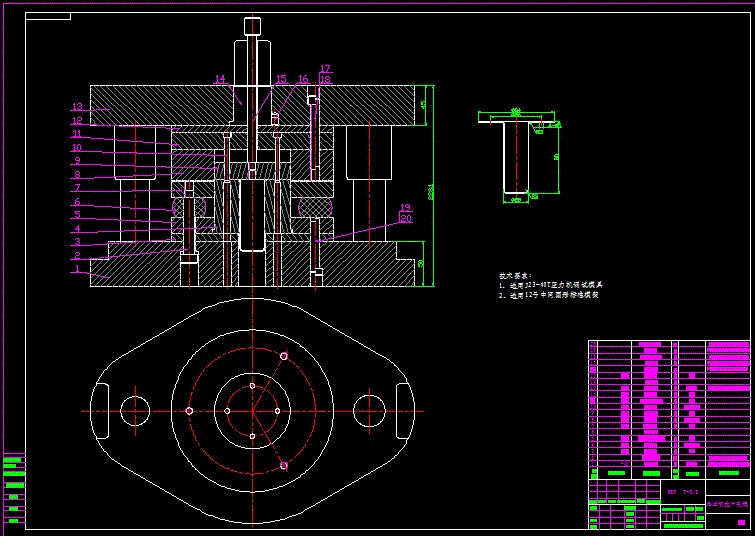Image resolution: width=755 pixels, height=536 pixels.
Task: Select part callout number 13
Action: coord(77,106)
